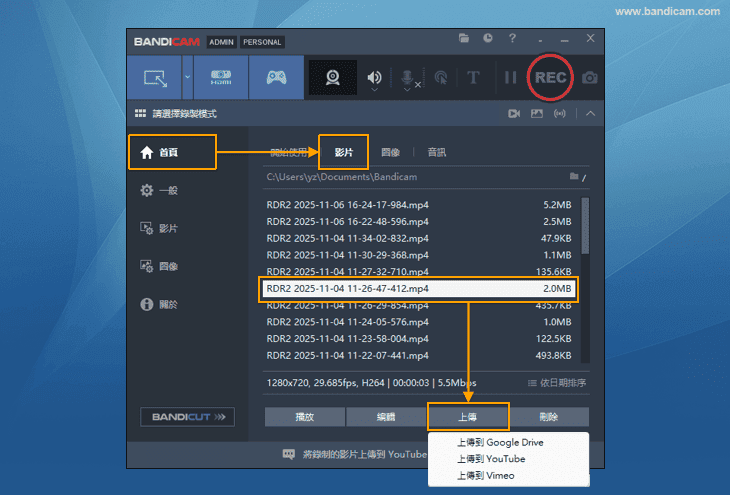The width and height of the screenshot is (730, 495).
Task: Click the 播放 play button
Action: tap(305, 416)
